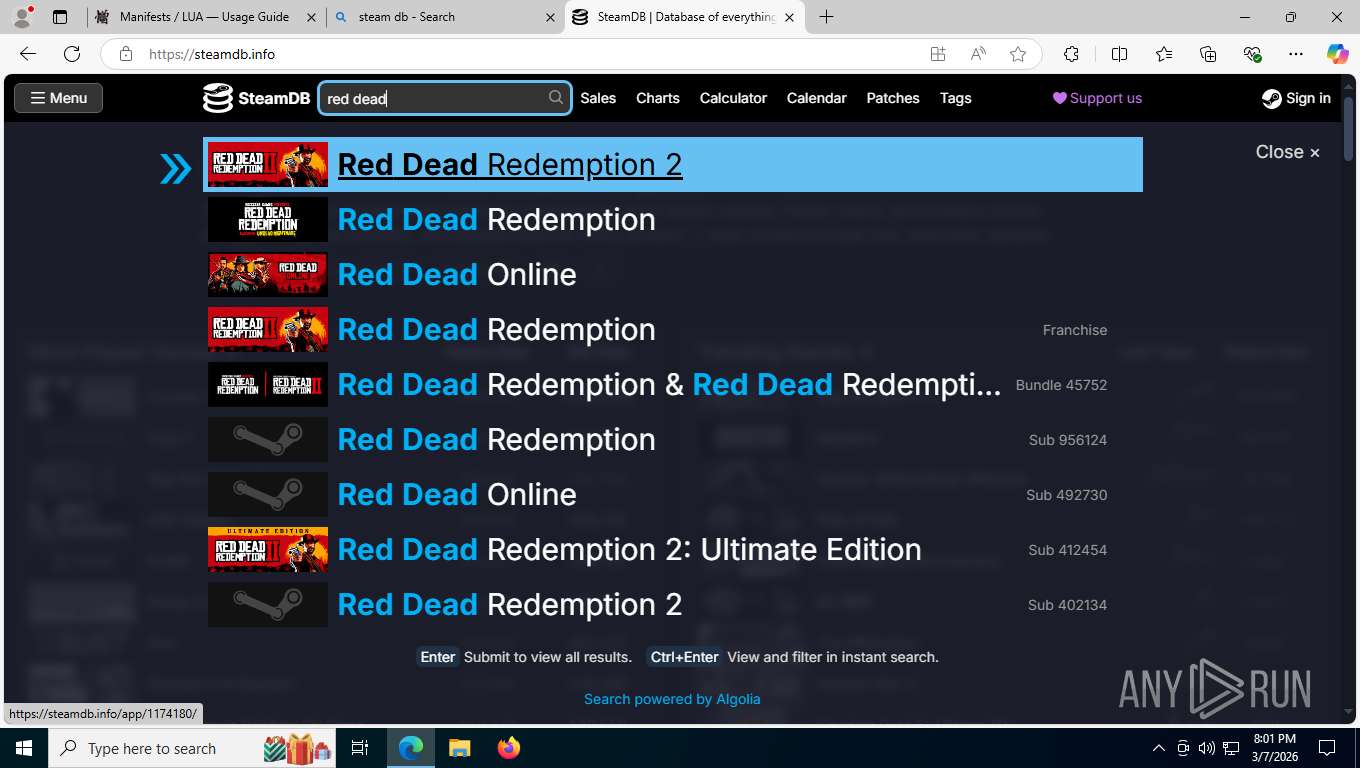Refresh the current page
Screen dimensions: 1360x768
(72, 54)
